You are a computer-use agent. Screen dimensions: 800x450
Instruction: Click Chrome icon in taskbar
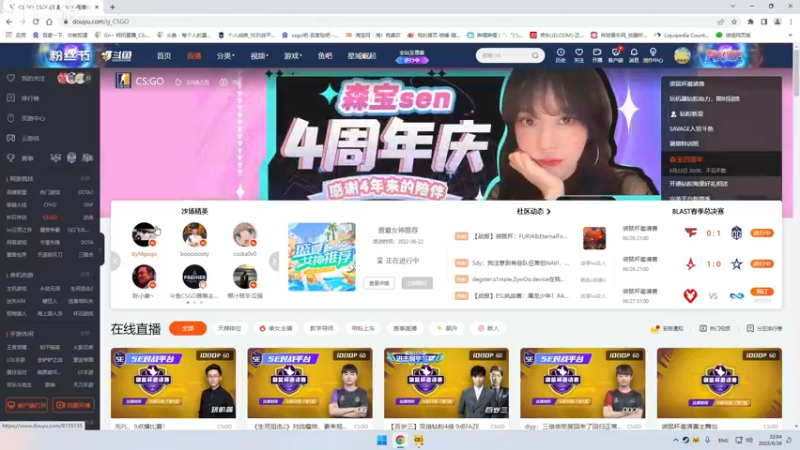tap(400, 440)
